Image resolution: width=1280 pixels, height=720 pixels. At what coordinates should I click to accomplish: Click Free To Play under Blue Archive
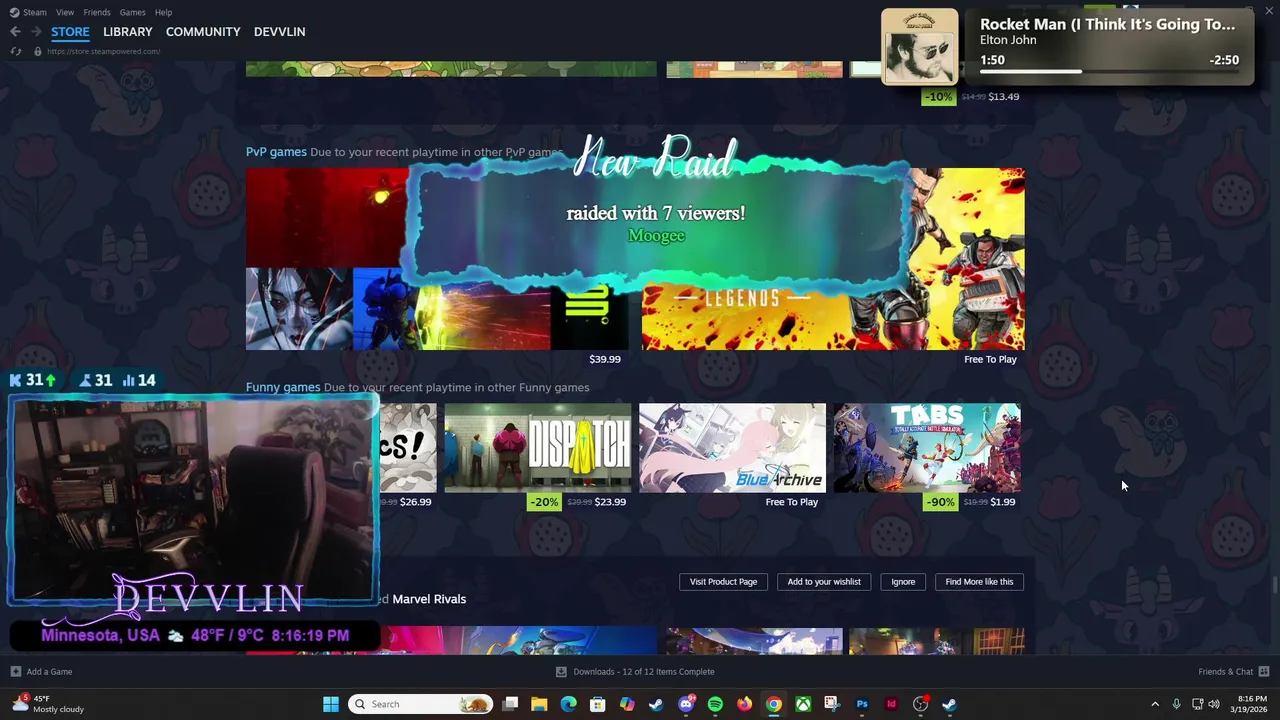tap(791, 502)
